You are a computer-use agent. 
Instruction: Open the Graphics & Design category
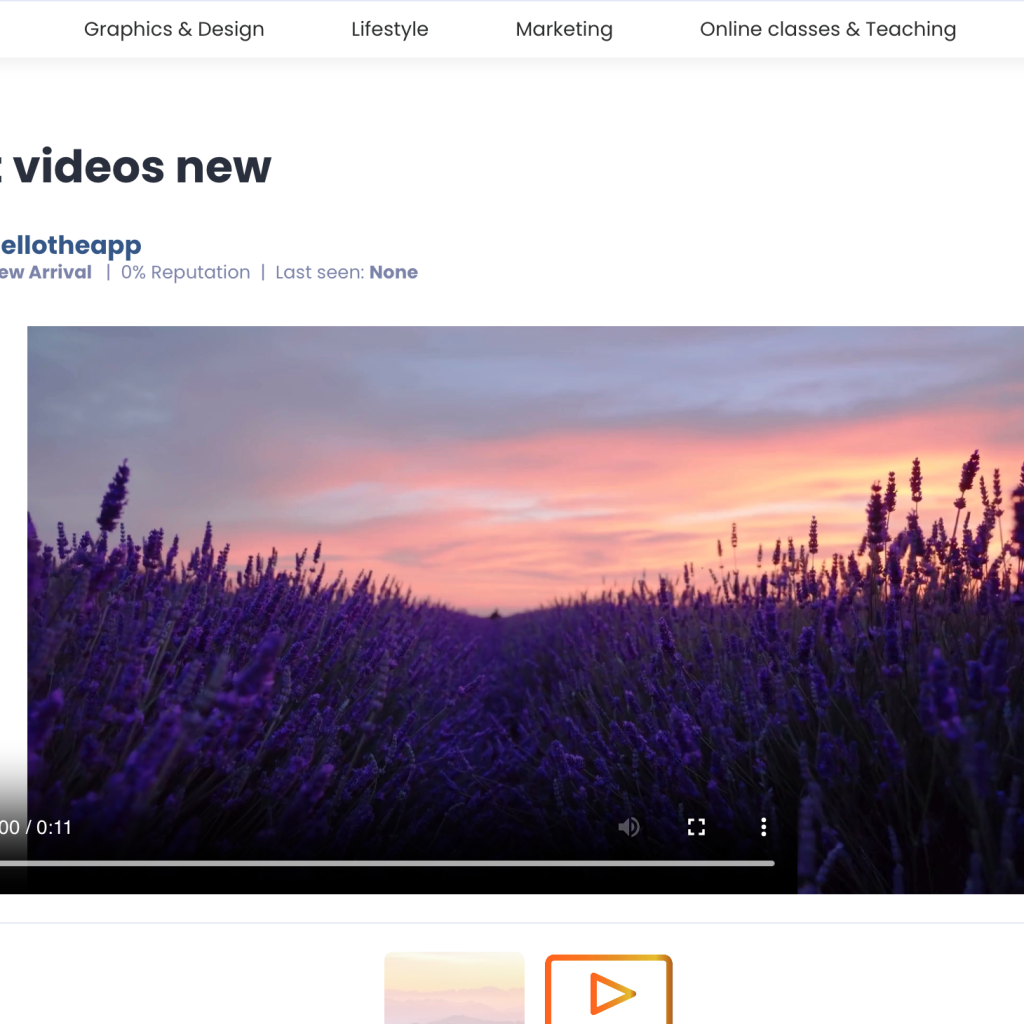[x=174, y=29]
